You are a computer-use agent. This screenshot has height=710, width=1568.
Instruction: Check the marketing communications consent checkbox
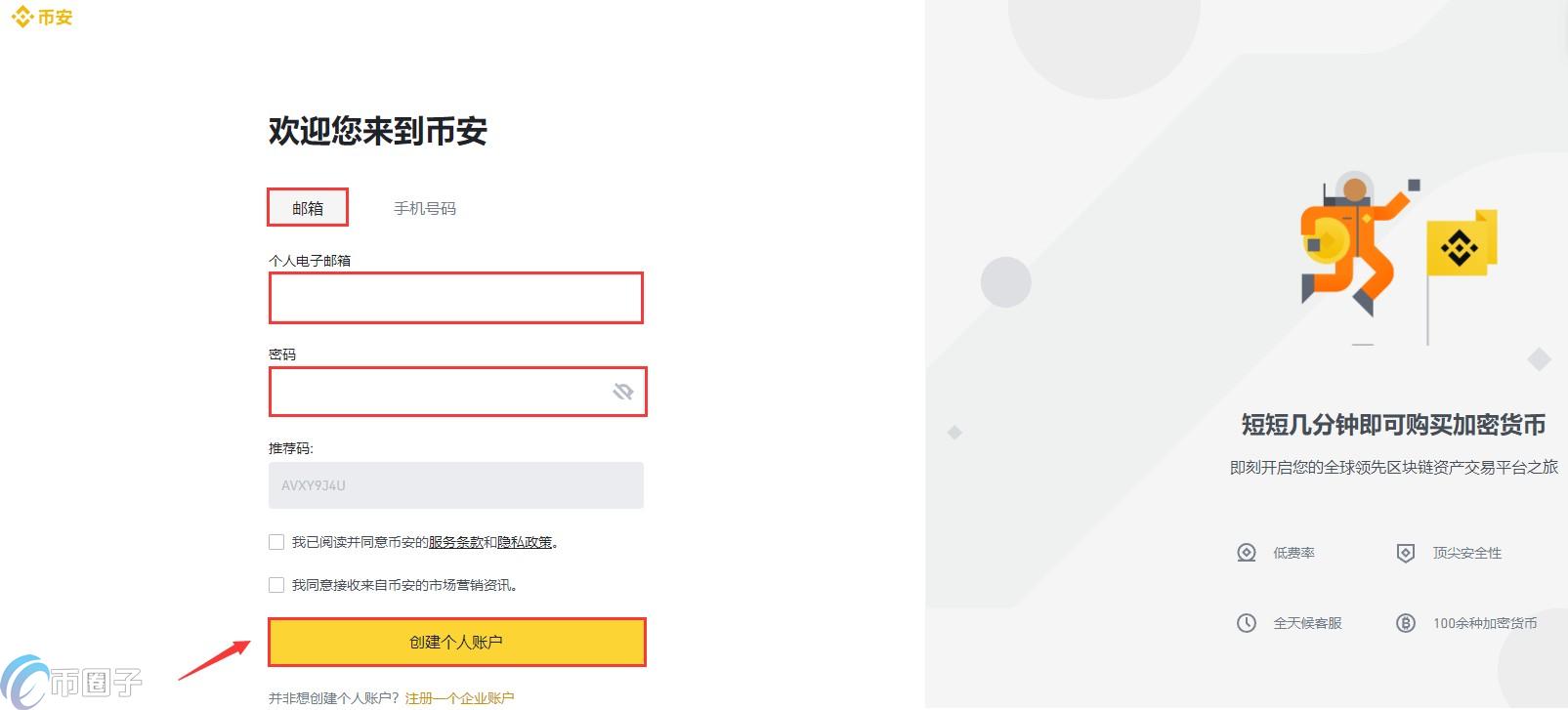coord(276,585)
